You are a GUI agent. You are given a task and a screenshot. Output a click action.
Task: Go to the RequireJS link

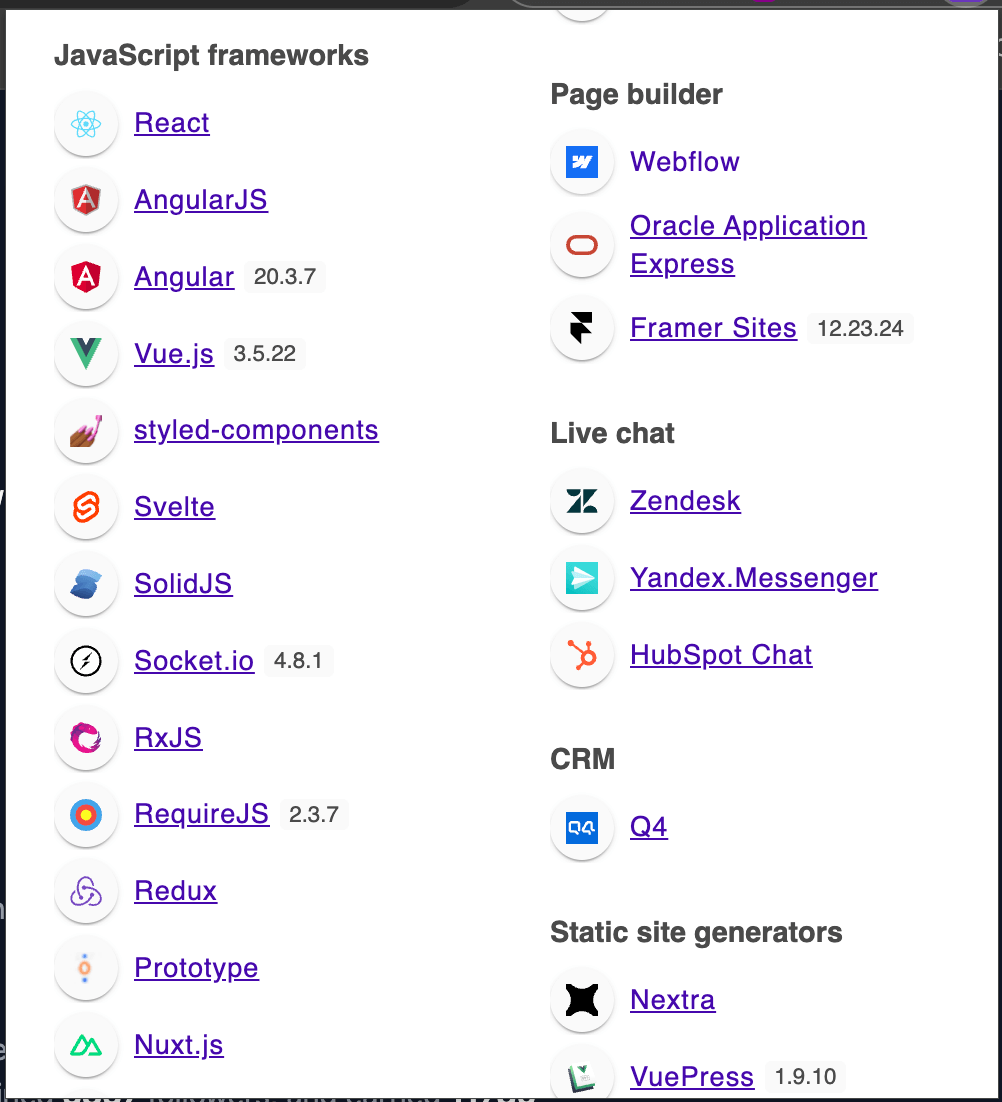[x=201, y=814]
